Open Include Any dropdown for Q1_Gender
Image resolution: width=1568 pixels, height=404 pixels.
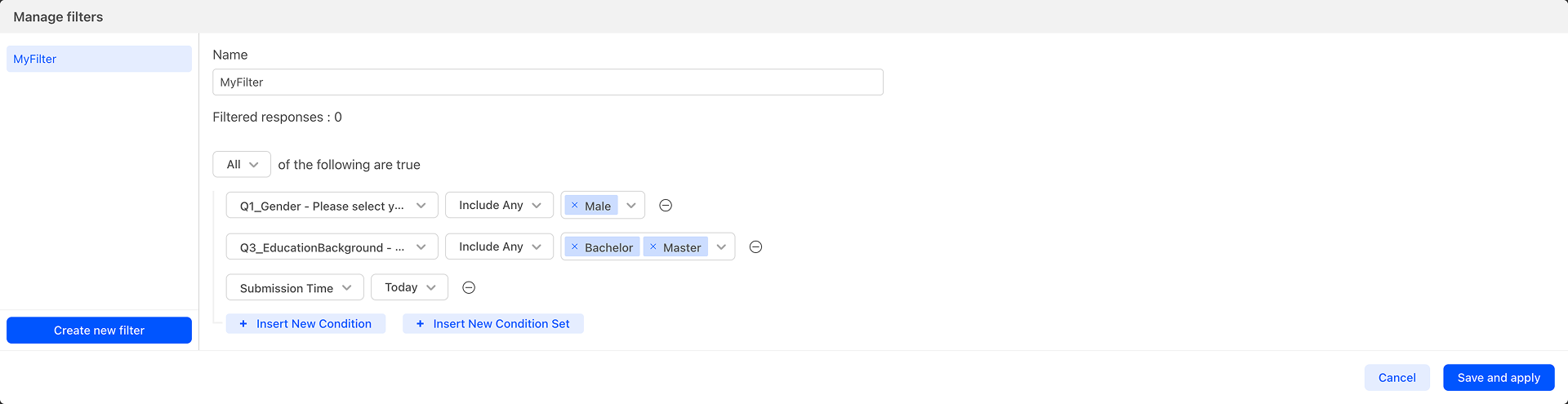[499, 205]
